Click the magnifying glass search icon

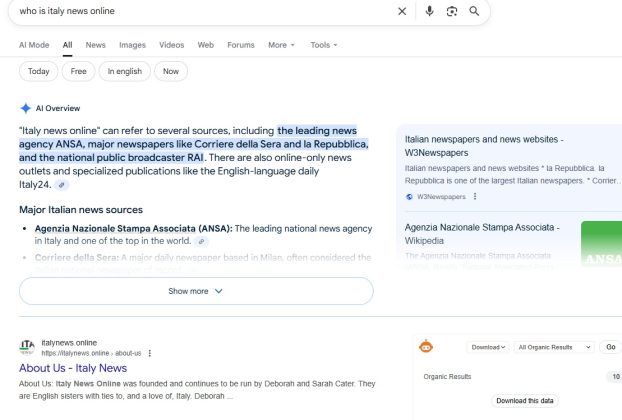coord(474,11)
